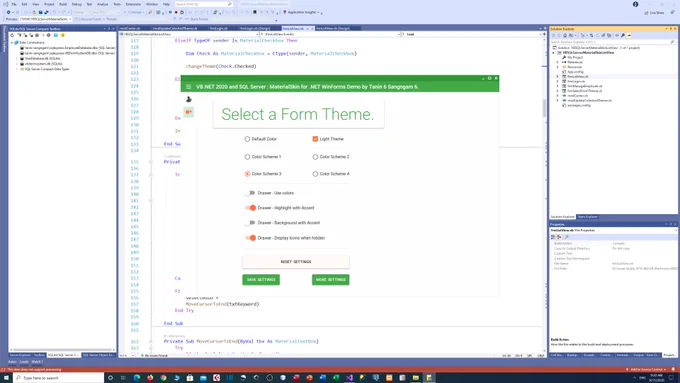Click the yellow smiley icon in SQL Toolbox
Viewport: 680px width, 383px height.
point(63,35)
